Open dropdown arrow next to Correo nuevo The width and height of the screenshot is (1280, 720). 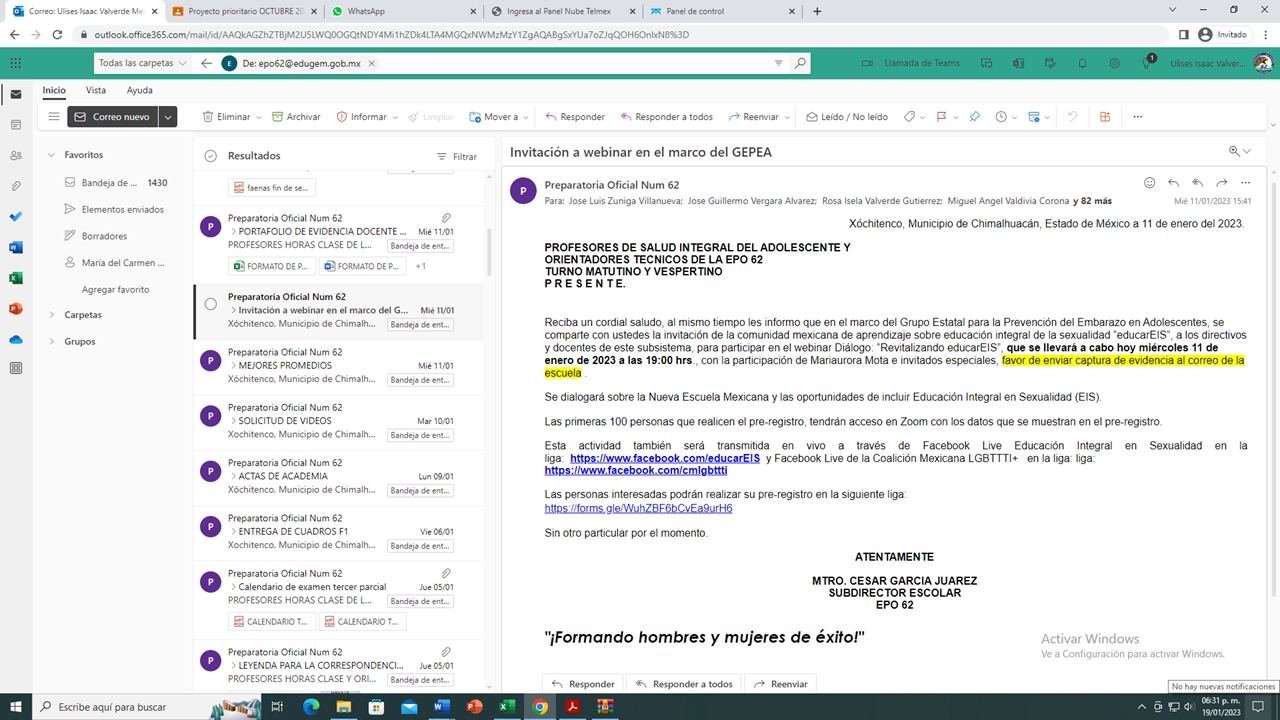point(168,117)
